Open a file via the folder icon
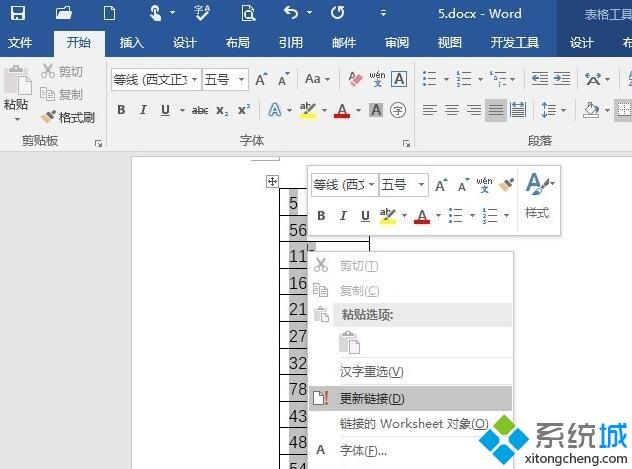 pos(63,13)
